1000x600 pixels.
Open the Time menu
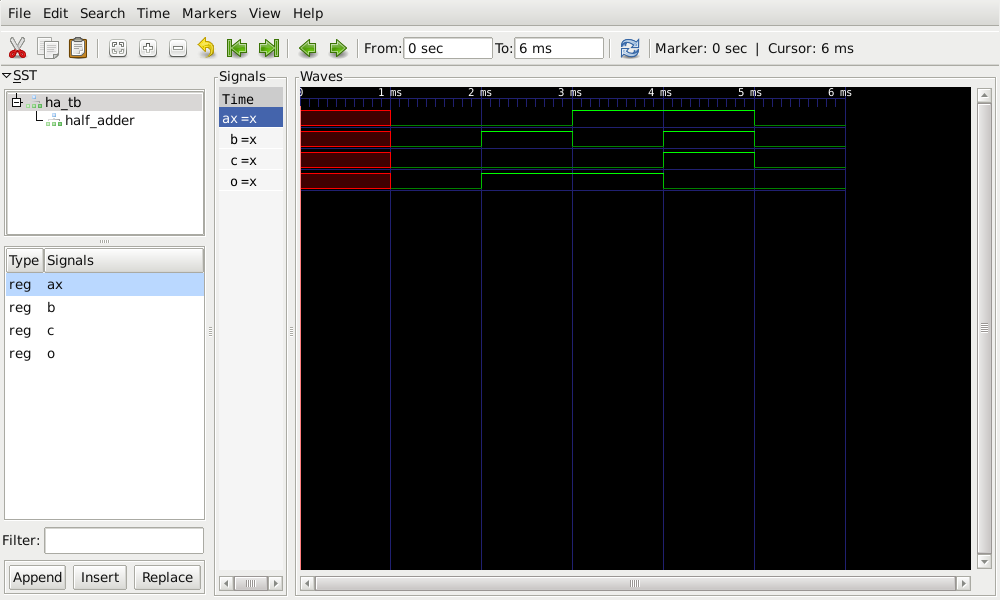pos(153,13)
